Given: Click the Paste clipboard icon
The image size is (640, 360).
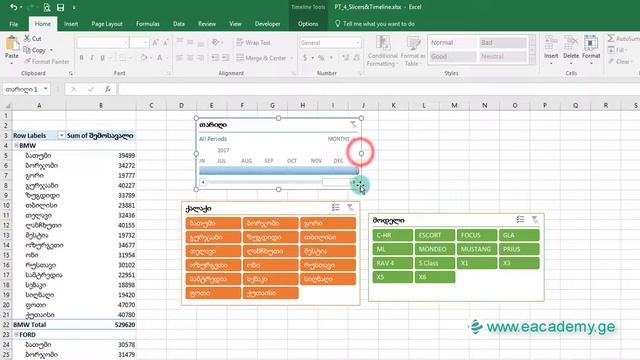Looking at the screenshot, I should click(x=12, y=43).
